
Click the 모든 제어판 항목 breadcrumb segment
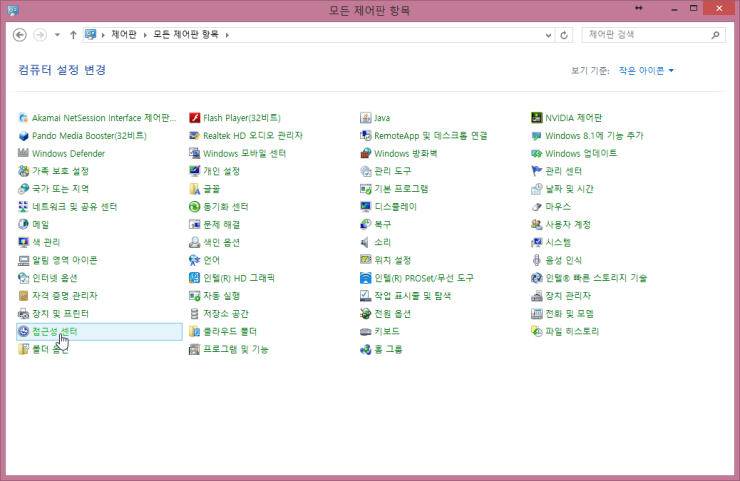186,34
